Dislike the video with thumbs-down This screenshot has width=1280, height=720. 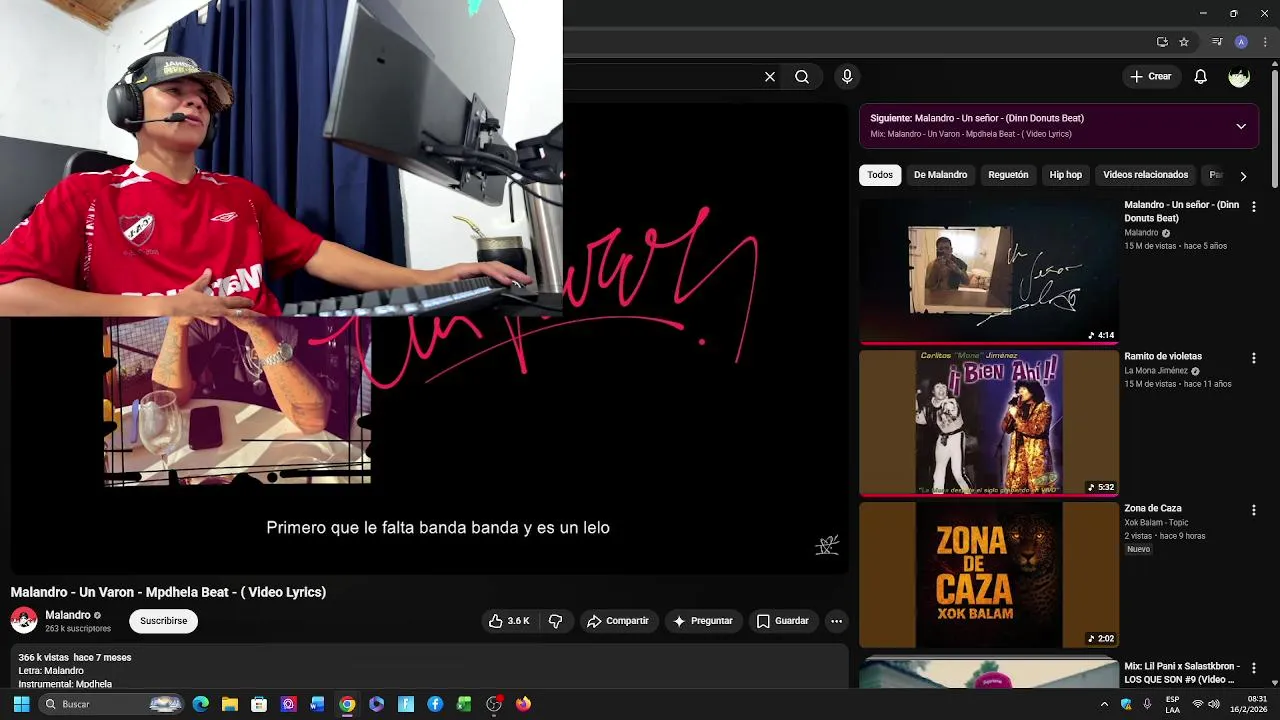click(x=556, y=621)
